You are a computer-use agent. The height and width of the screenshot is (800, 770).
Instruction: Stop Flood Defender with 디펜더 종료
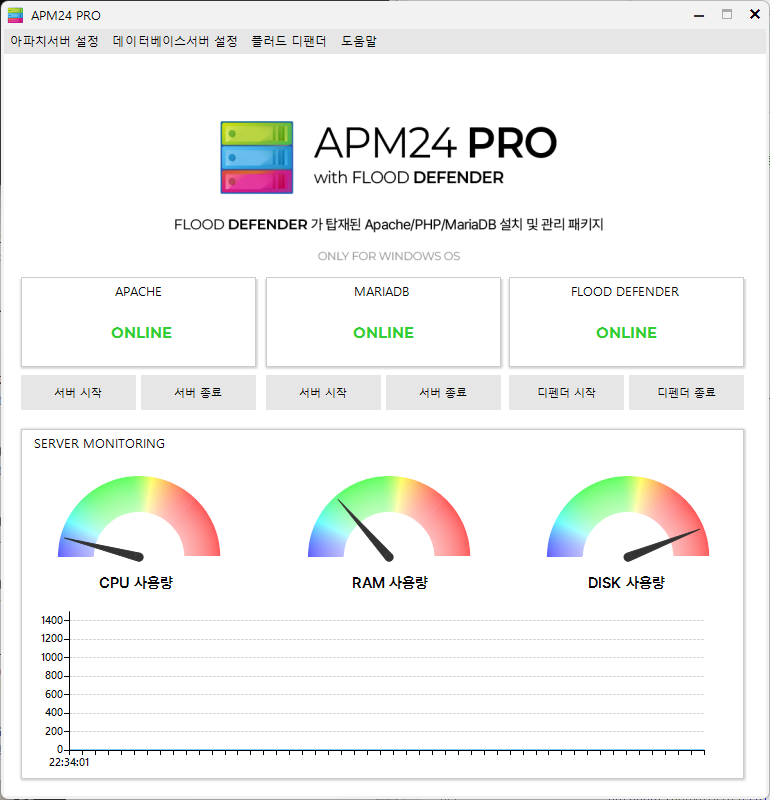pos(686,392)
